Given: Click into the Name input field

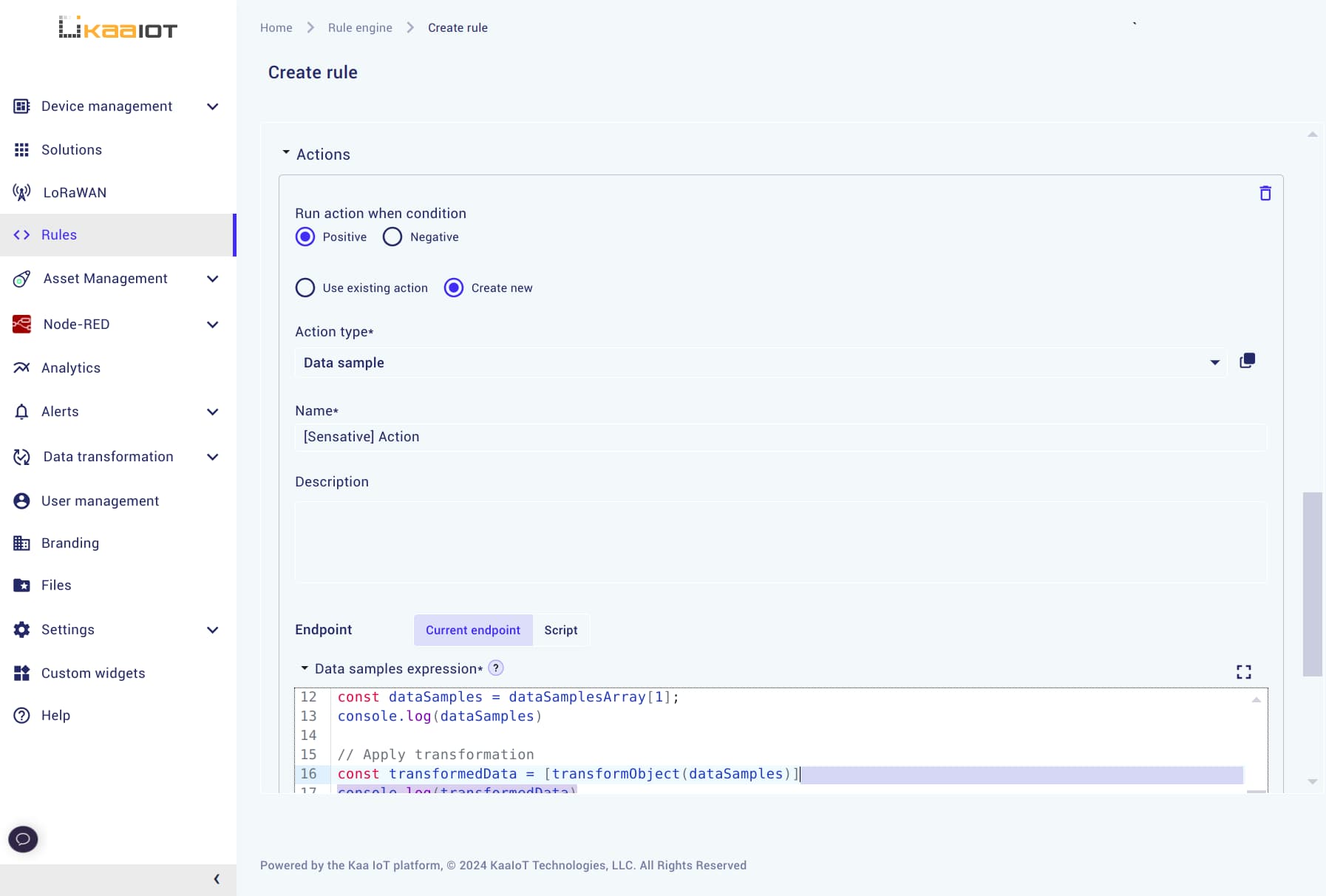Looking at the screenshot, I should coord(780,438).
